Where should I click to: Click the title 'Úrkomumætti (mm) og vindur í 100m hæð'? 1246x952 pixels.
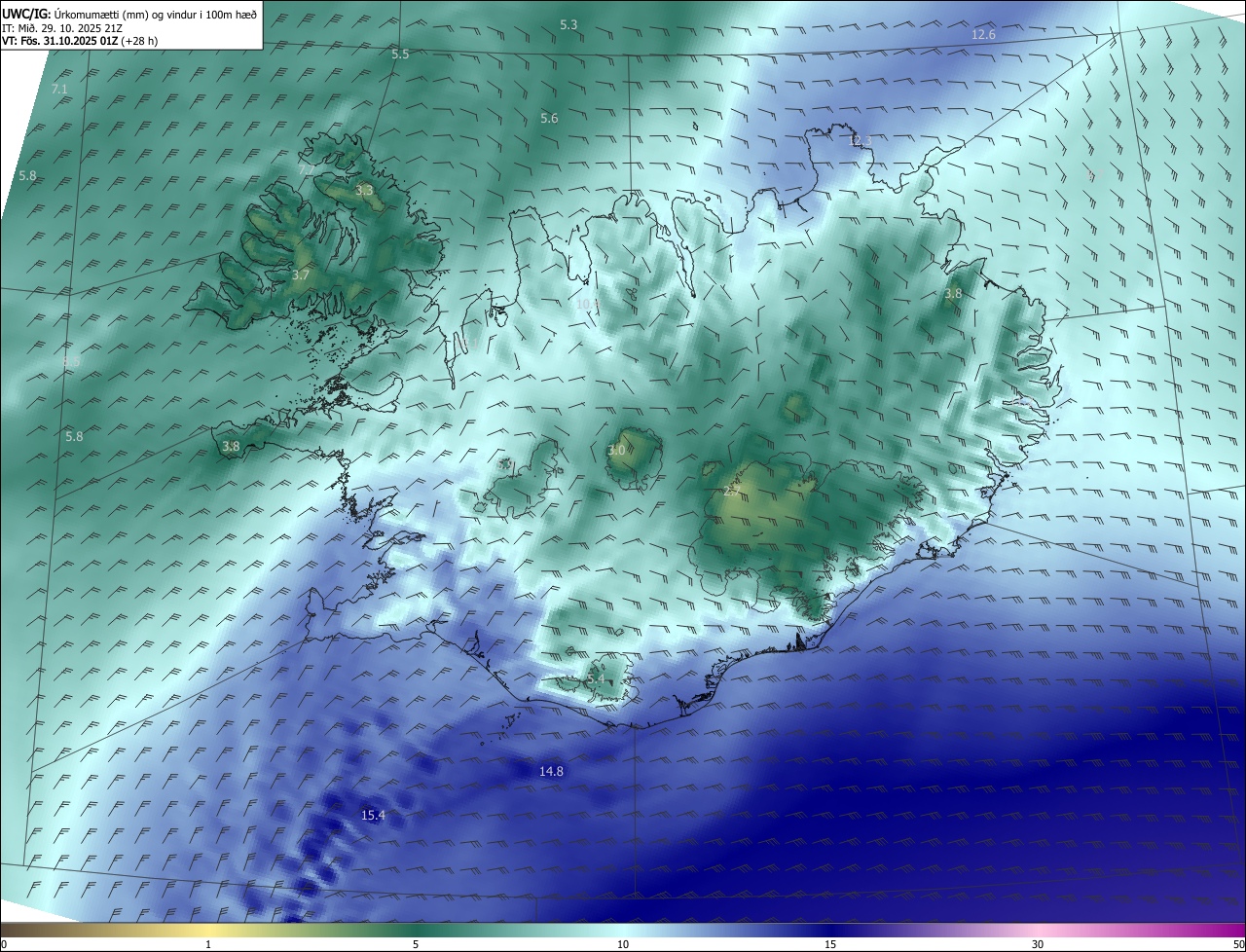[156, 14]
